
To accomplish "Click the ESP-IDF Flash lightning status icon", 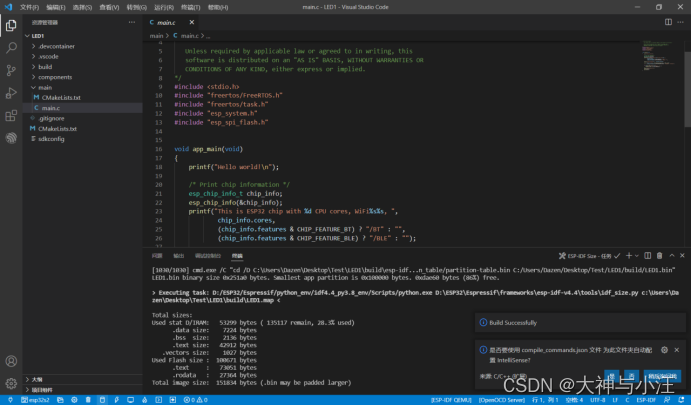I will click(x=116, y=400).
